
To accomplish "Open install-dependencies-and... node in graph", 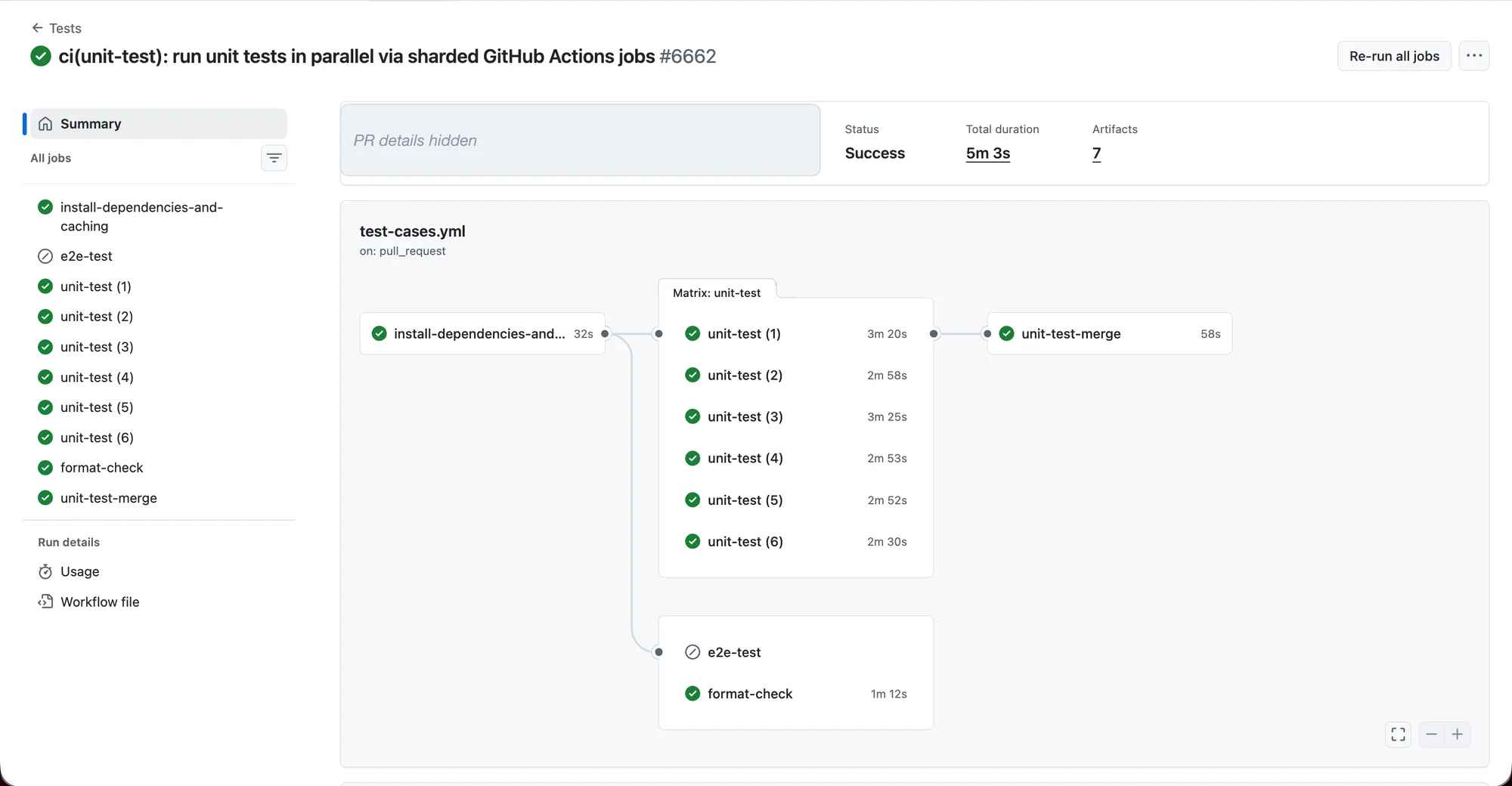I will coord(482,333).
